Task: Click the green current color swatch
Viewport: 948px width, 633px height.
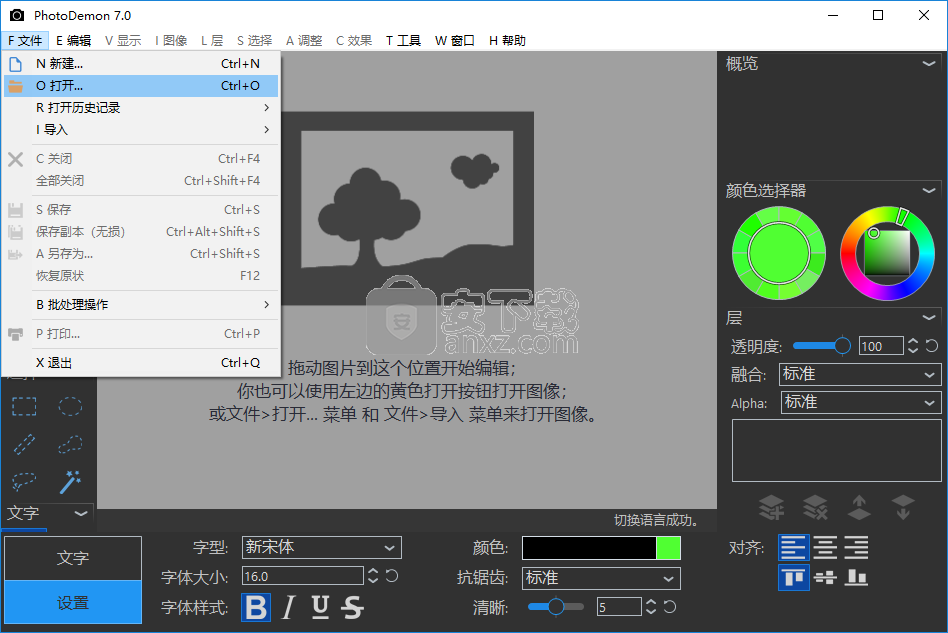Action: 668,548
